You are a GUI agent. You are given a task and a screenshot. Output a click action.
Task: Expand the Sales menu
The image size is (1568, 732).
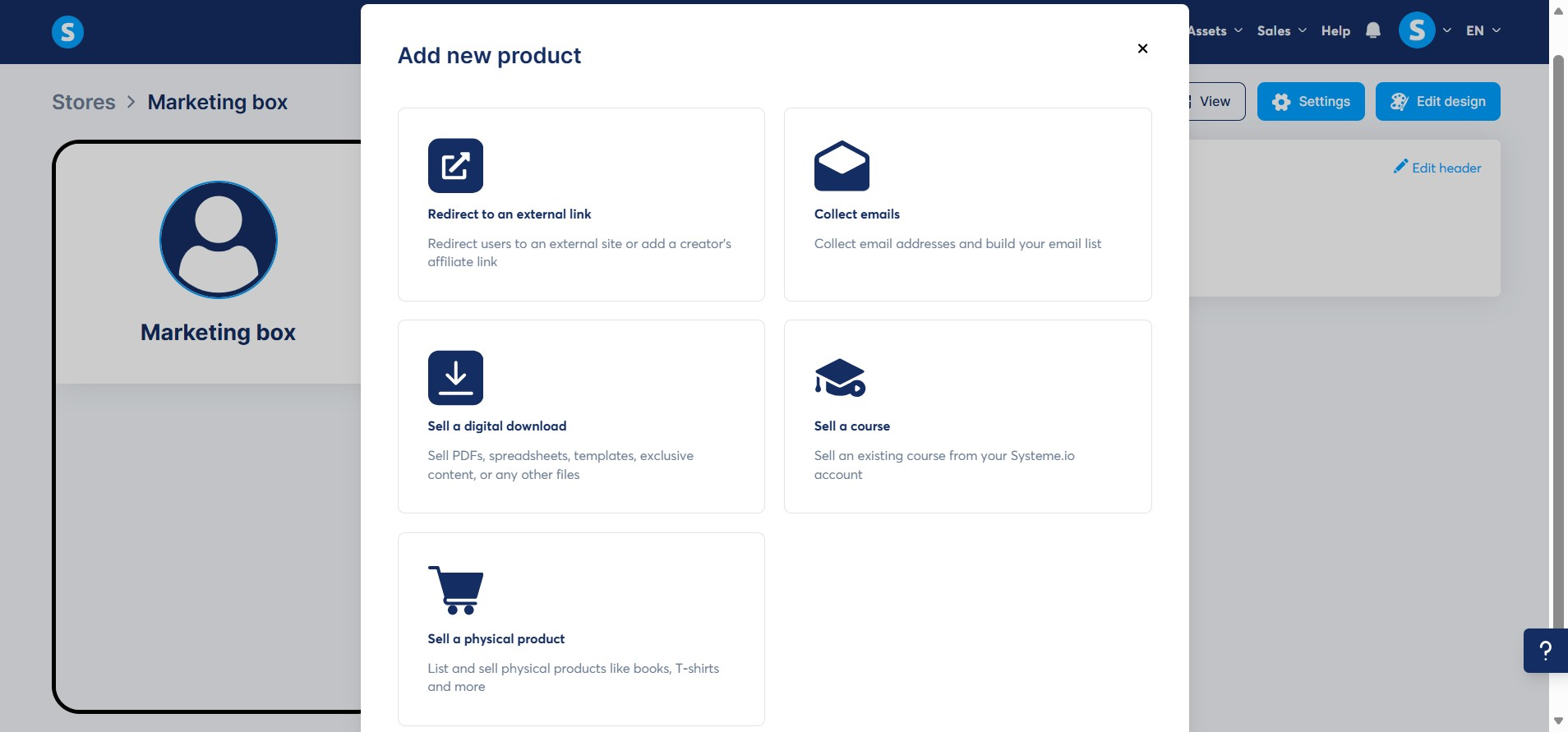coord(1281,30)
